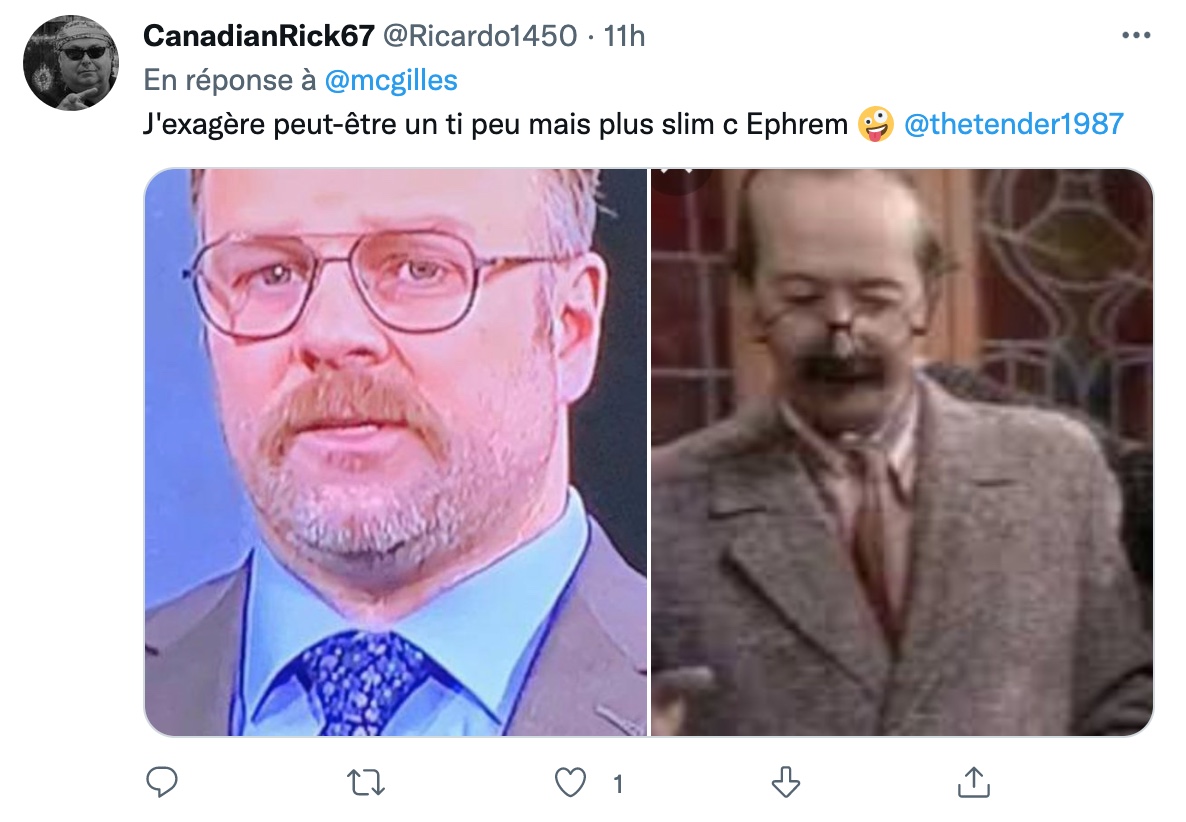Click the like count number 1
Screen dimensions: 1186x822
[617, 784]
